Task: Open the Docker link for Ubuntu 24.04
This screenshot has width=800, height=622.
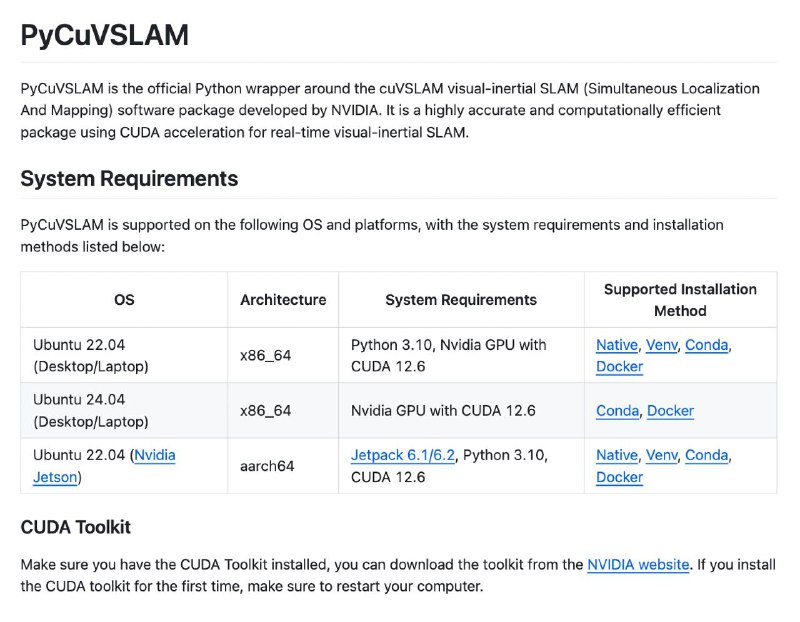Action: [670, 411]
